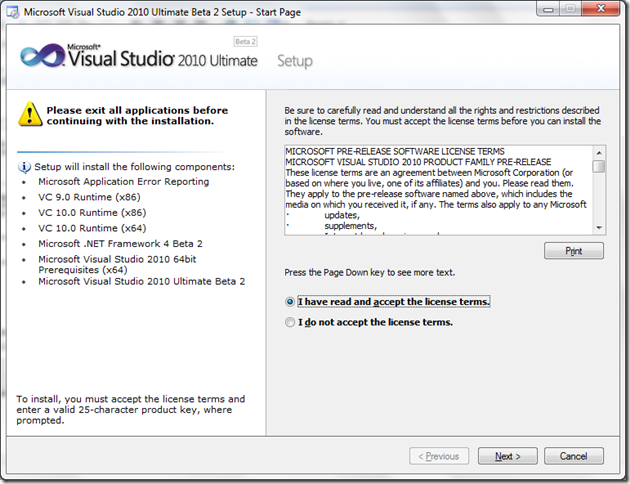Click the license text scrollbar thumb

pos(599,166)
